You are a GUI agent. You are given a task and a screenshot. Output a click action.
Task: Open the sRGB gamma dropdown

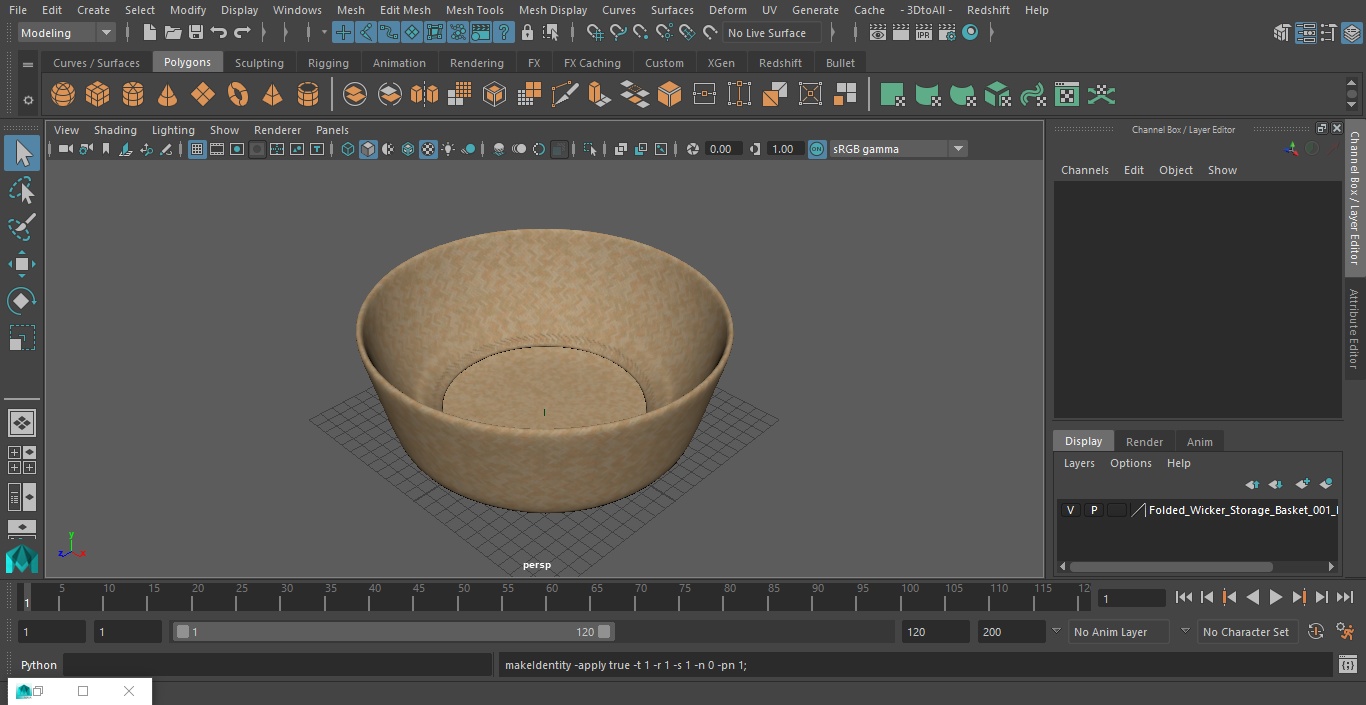[x=898, y=149]
